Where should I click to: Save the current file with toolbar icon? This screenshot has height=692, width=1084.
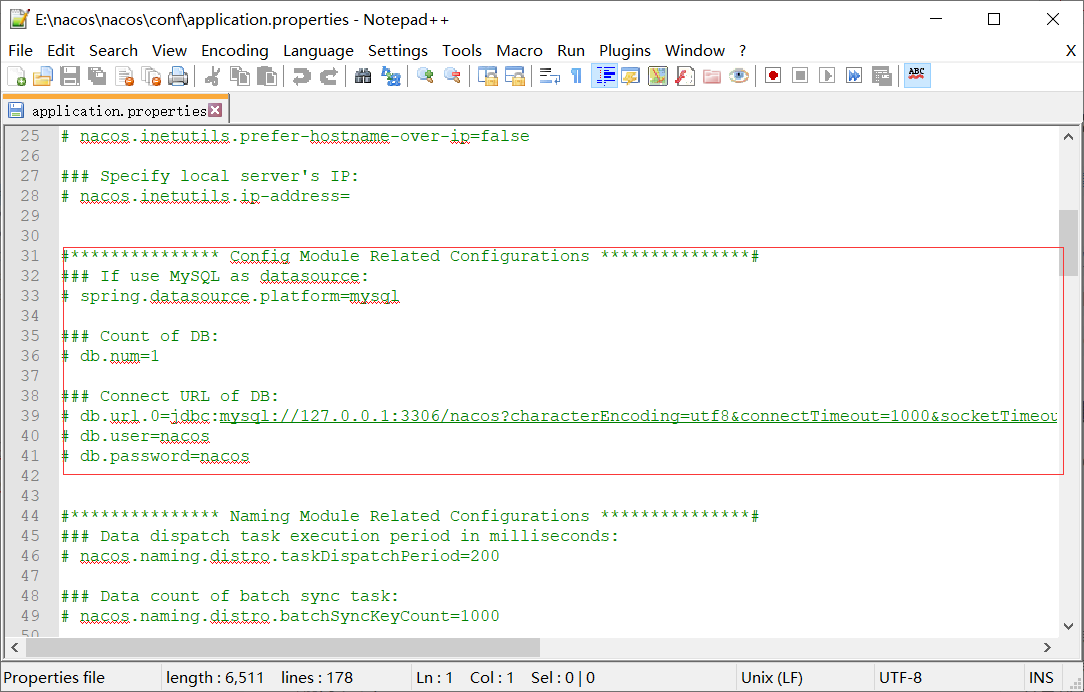click(70, 76)
